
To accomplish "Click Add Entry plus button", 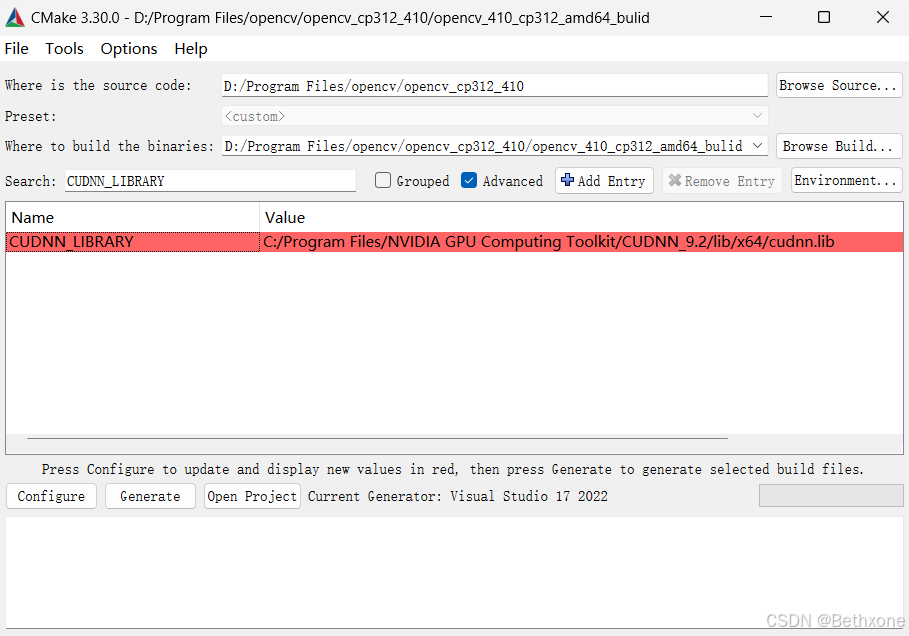I will (604, 180).
